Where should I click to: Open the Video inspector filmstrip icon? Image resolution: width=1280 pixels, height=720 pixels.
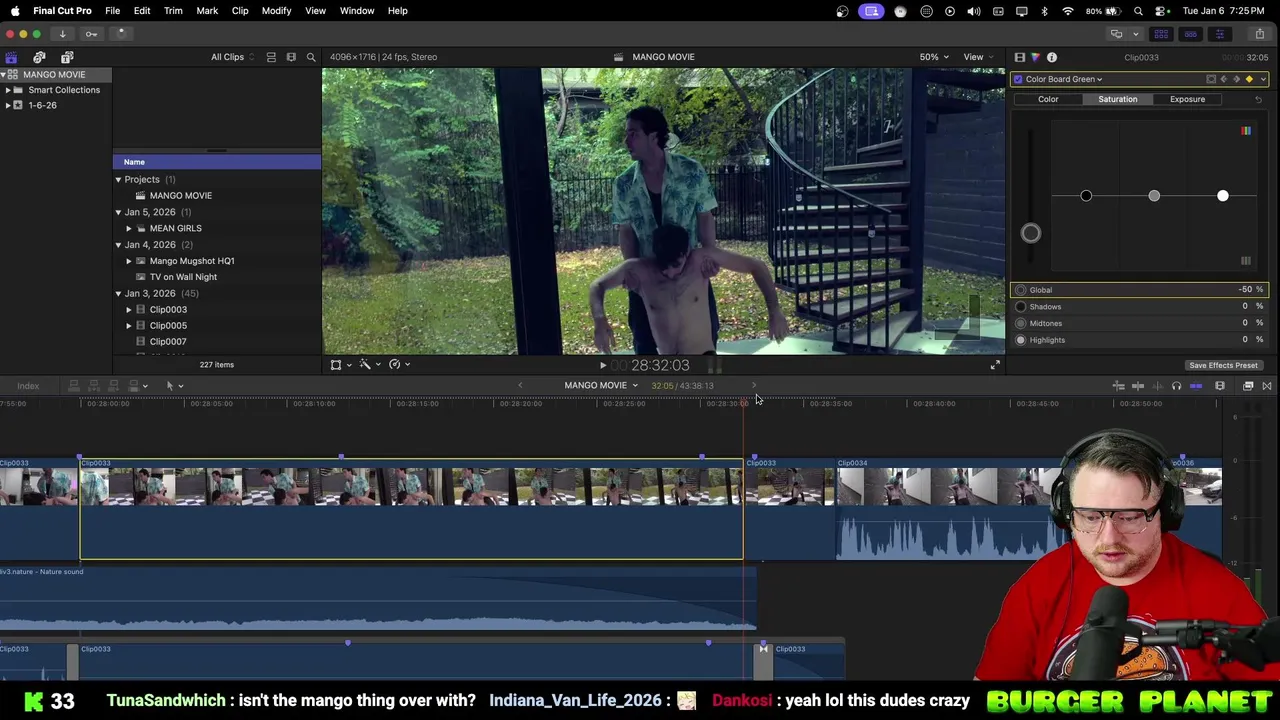click(1020, 57)
